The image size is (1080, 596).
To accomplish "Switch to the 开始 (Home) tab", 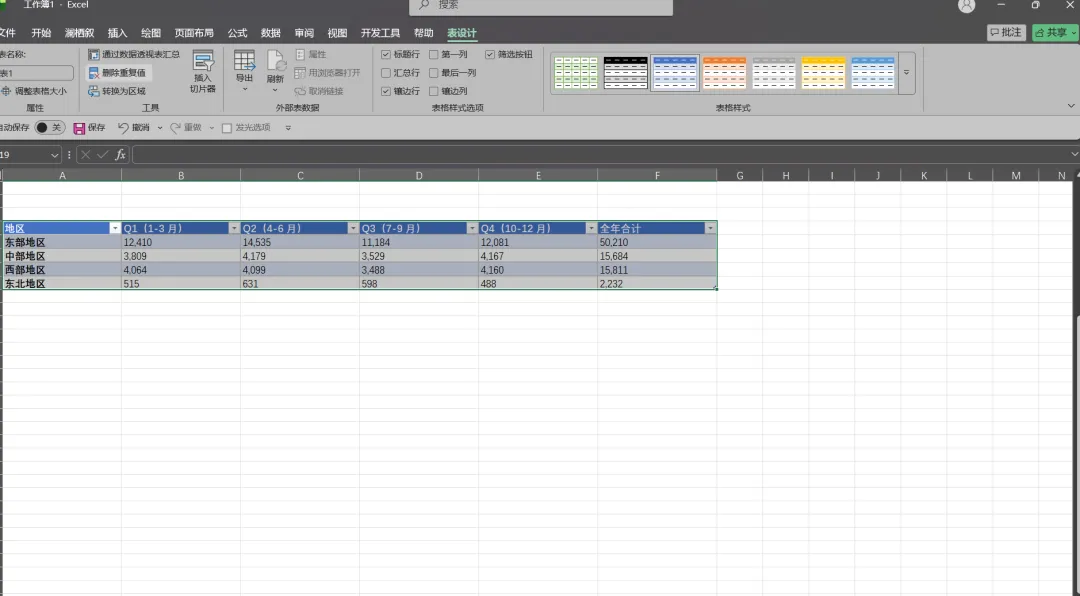I will (x=41, y=33).
